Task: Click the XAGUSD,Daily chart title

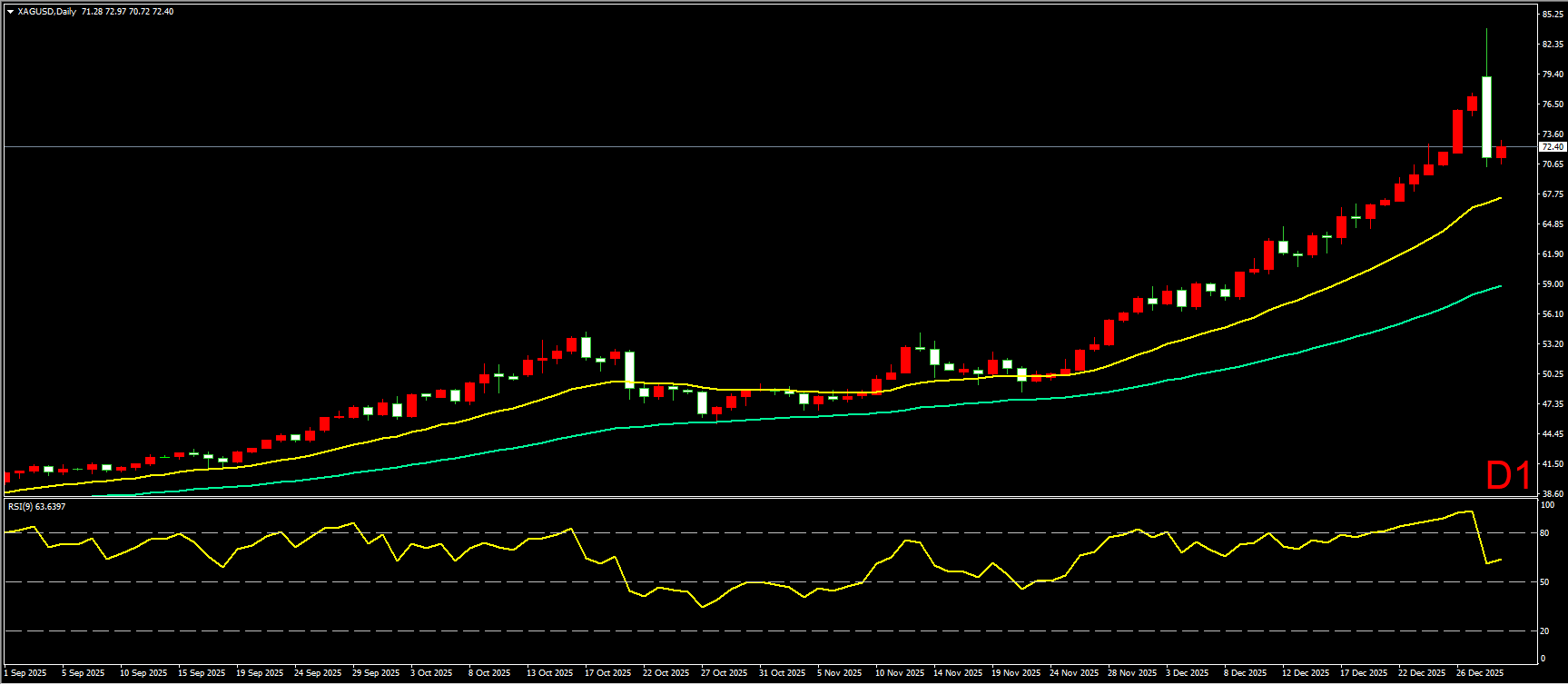Action: 47,12
